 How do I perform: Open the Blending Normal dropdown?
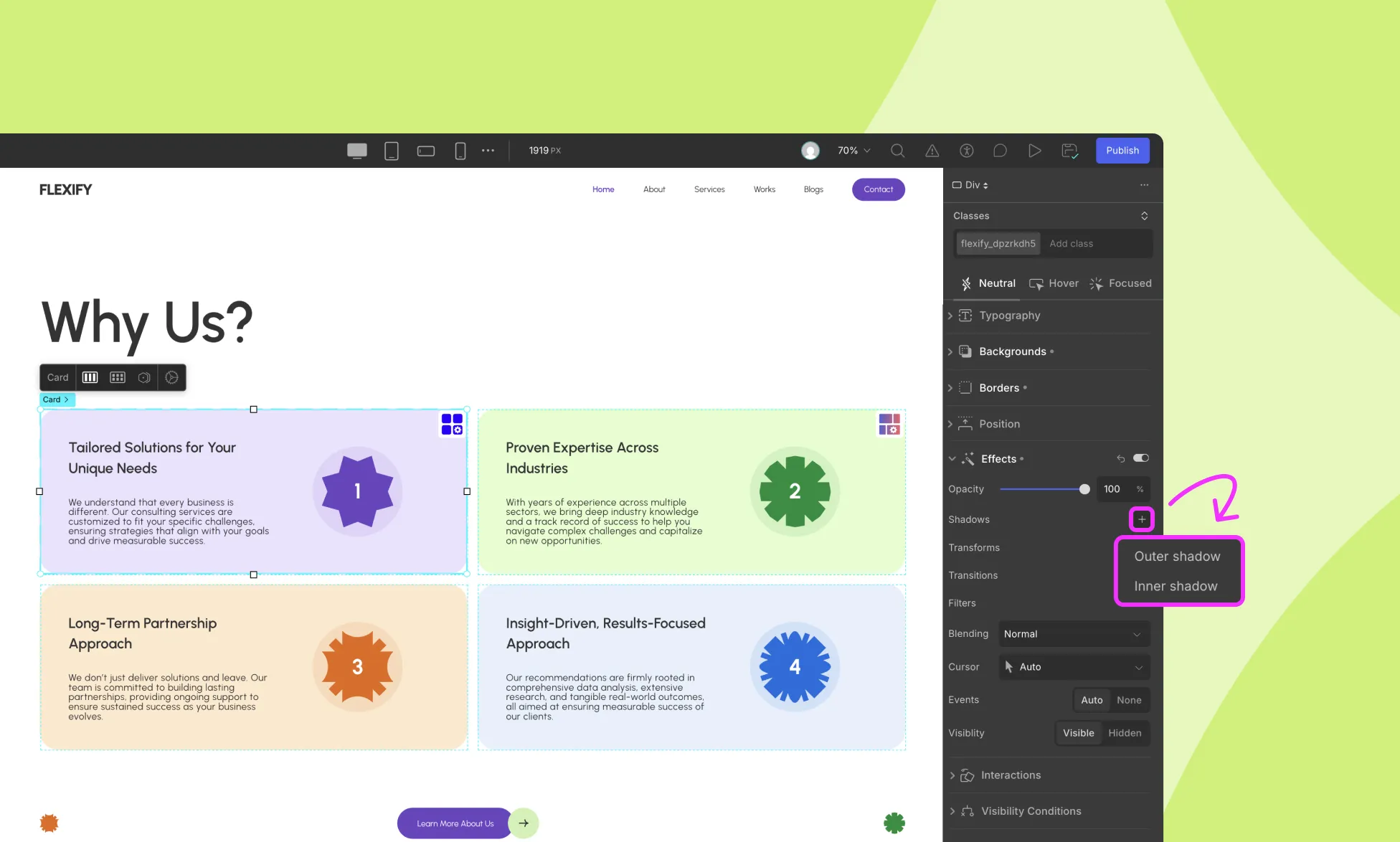1074,634
